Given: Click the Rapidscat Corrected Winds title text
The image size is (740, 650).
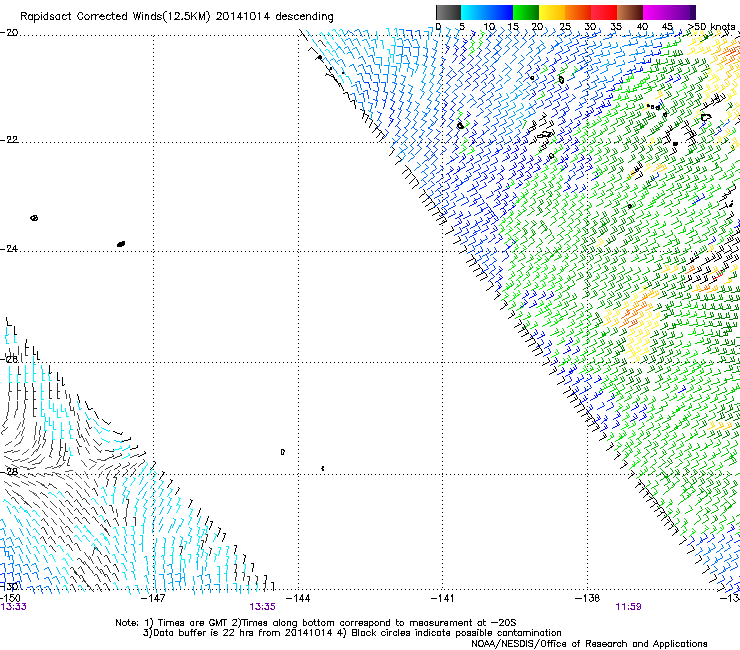Looking at the screenshot, I should (x=177, y=17).
